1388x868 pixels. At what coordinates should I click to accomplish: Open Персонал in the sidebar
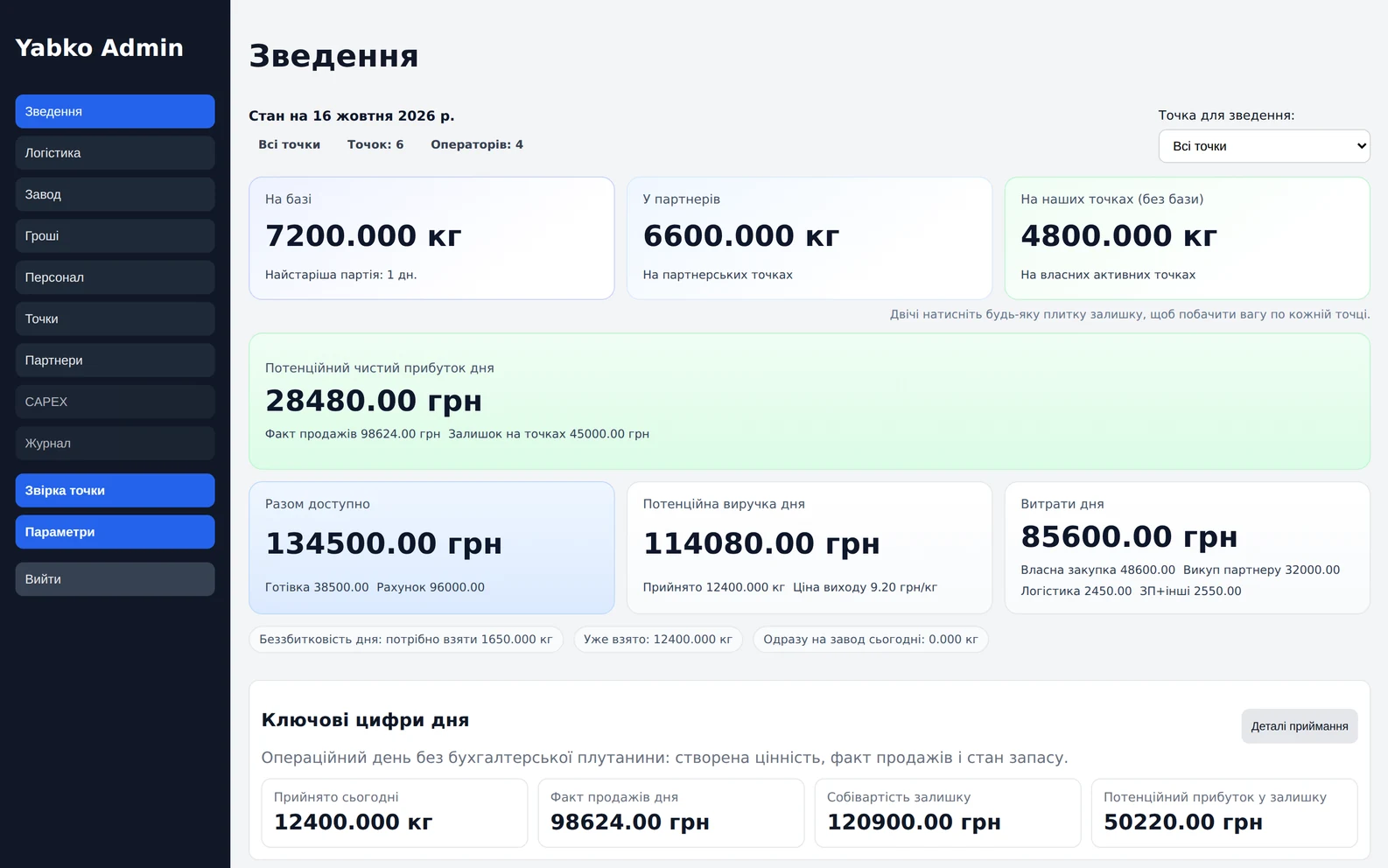115,277
